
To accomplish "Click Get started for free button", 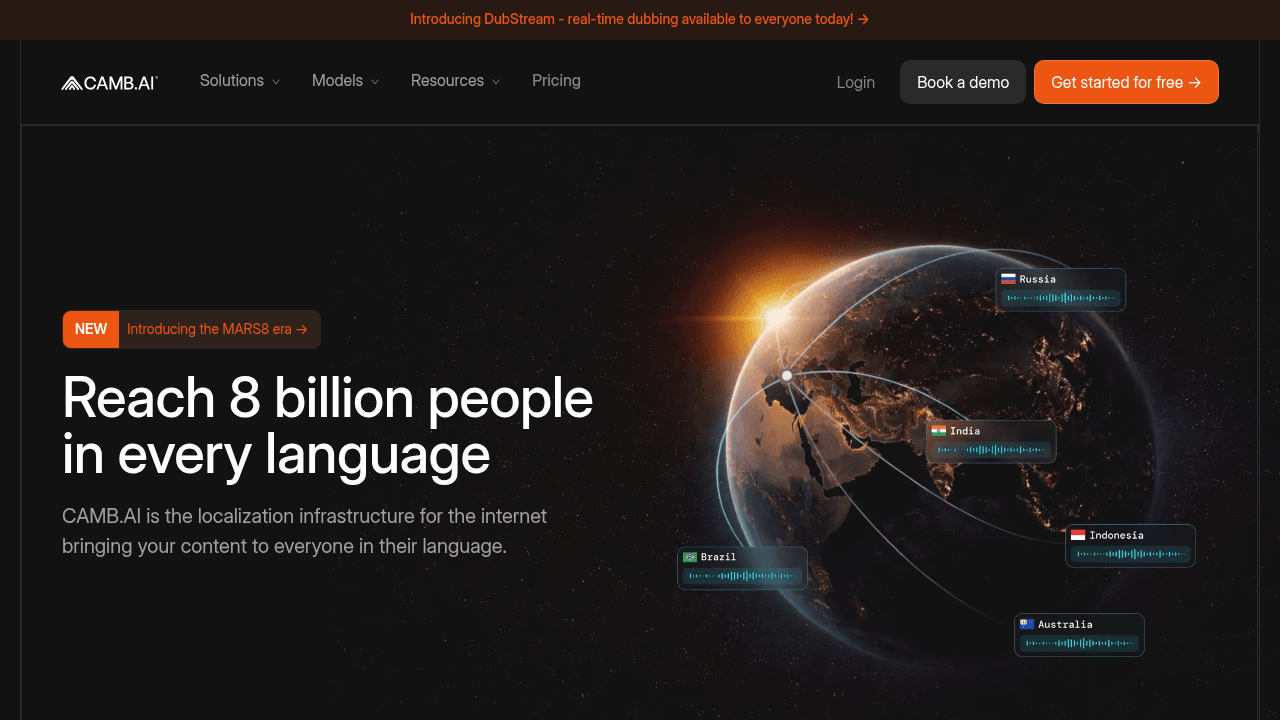I will coord(1126,82).
